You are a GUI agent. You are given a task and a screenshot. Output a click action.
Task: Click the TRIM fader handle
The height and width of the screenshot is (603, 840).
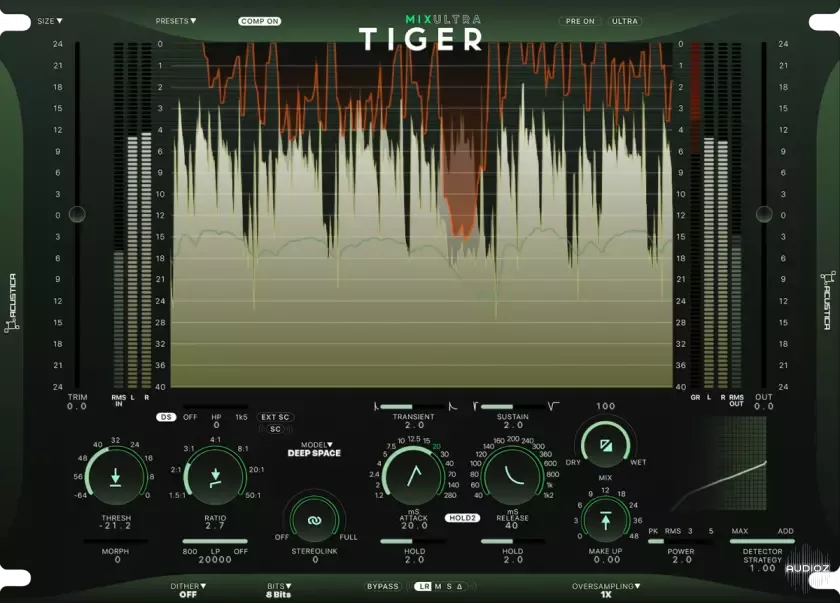77,214
